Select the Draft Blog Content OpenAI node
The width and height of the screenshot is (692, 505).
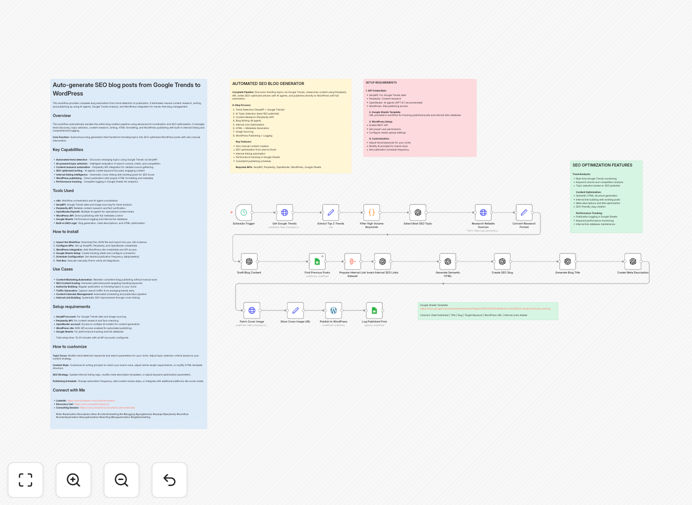(249, 261)
